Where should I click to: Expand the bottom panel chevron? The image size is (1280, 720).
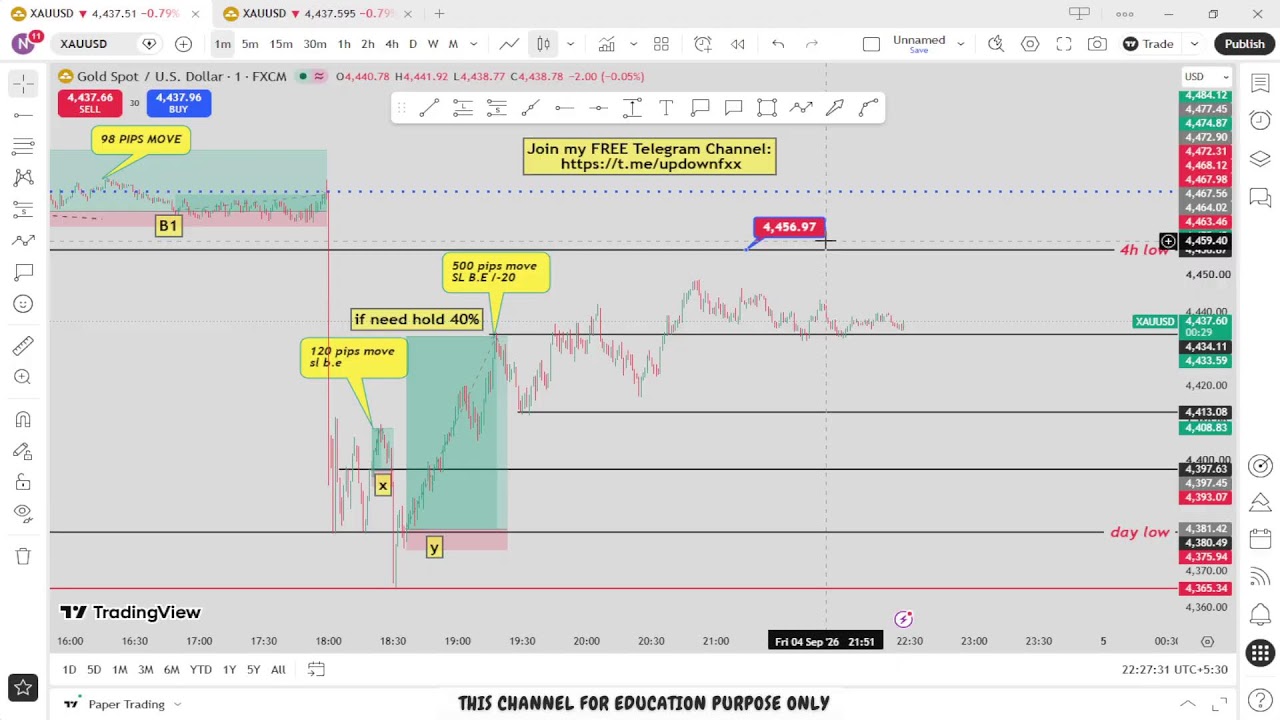point(1188,704)
